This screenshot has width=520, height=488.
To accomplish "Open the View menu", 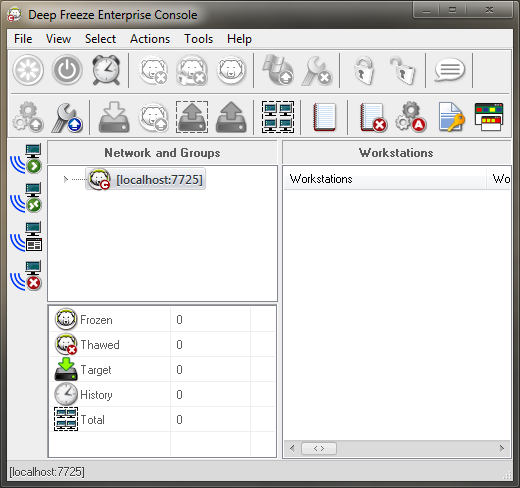I will 58,39.
